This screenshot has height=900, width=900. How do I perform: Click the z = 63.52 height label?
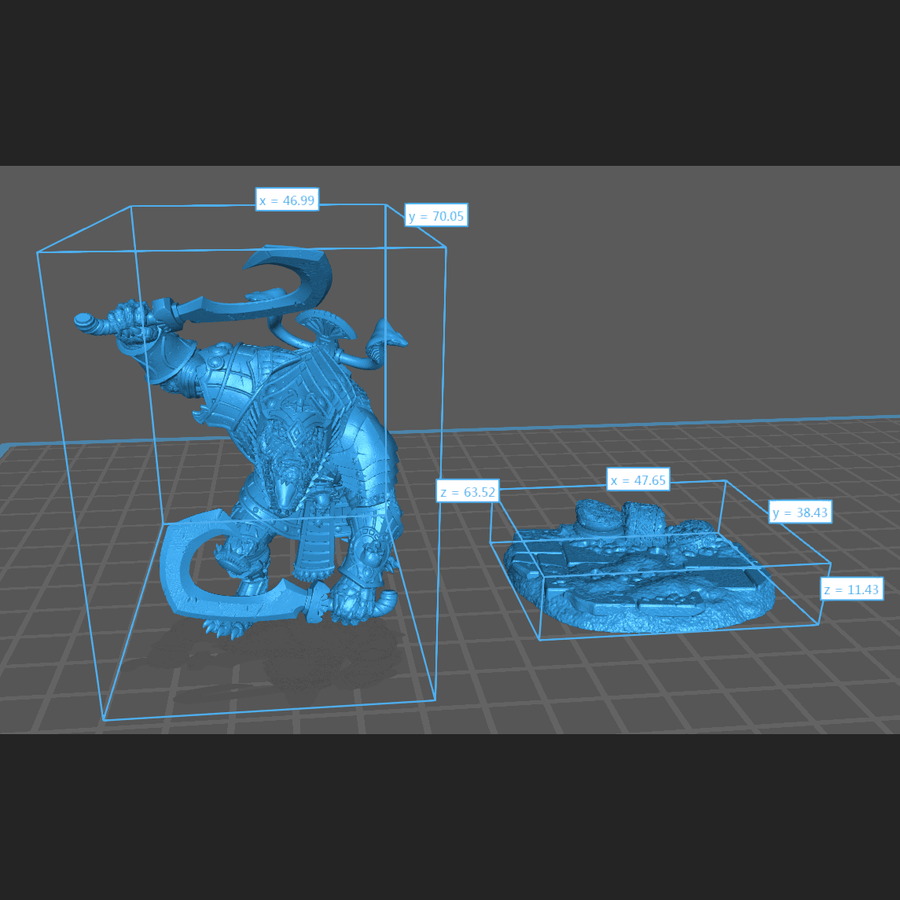[x=468, y=491]
